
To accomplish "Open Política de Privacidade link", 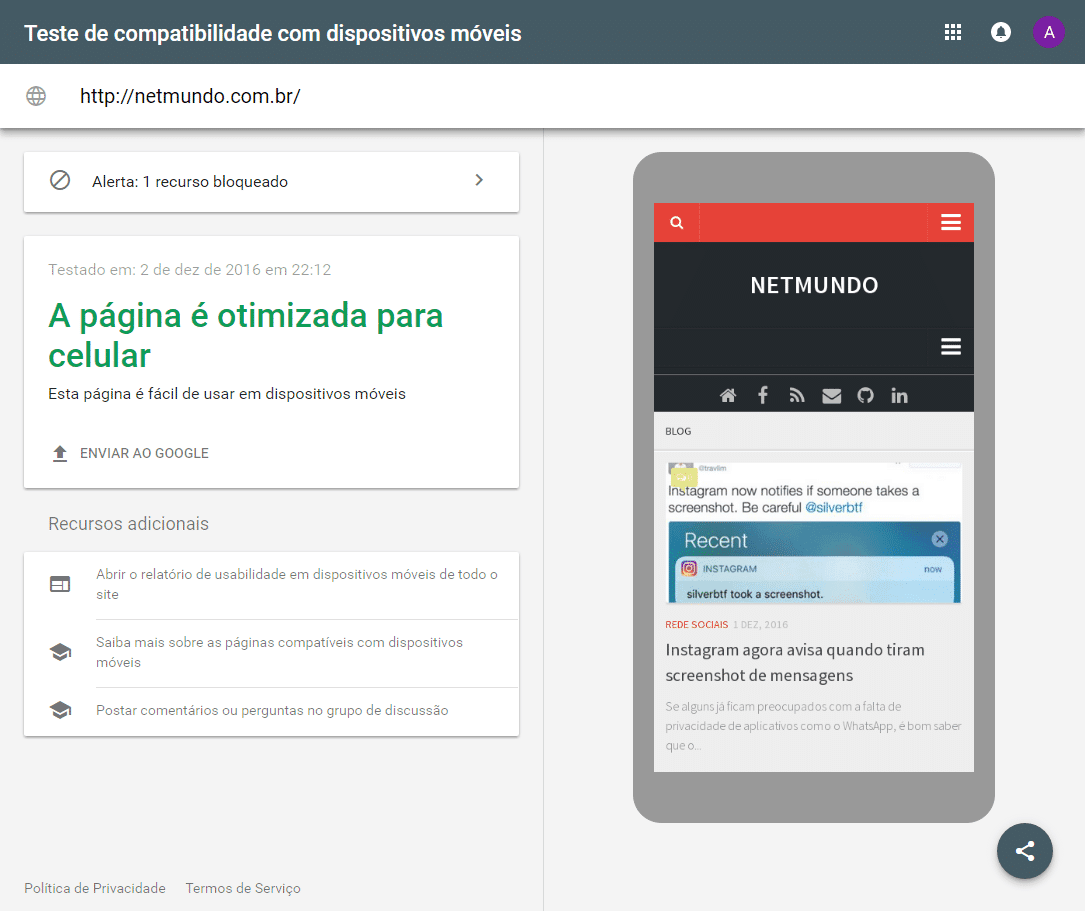I will click(x=95, y=888).
